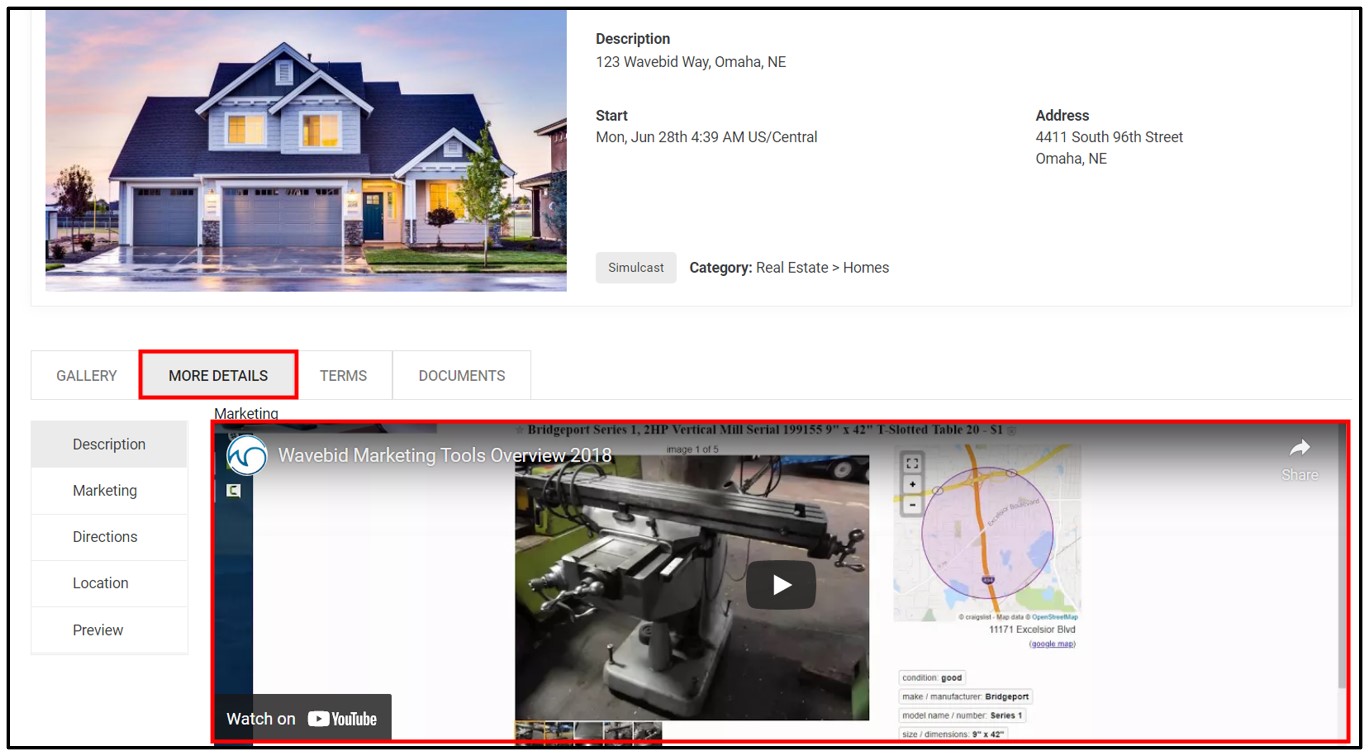This screenshot has height=755, width=1369.
Task: Select Description in the side menu
Action: (109, 444)
